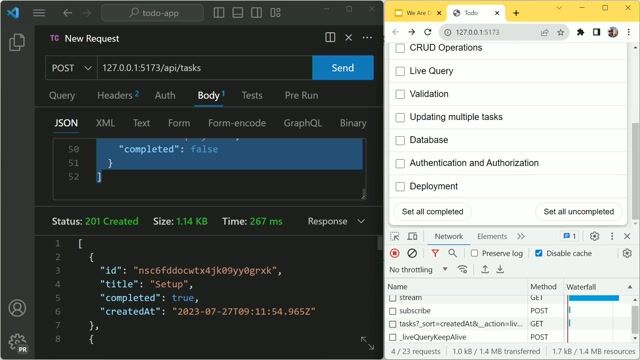
Task: Open a new Chrome tab
Action: tap(516, 13)
